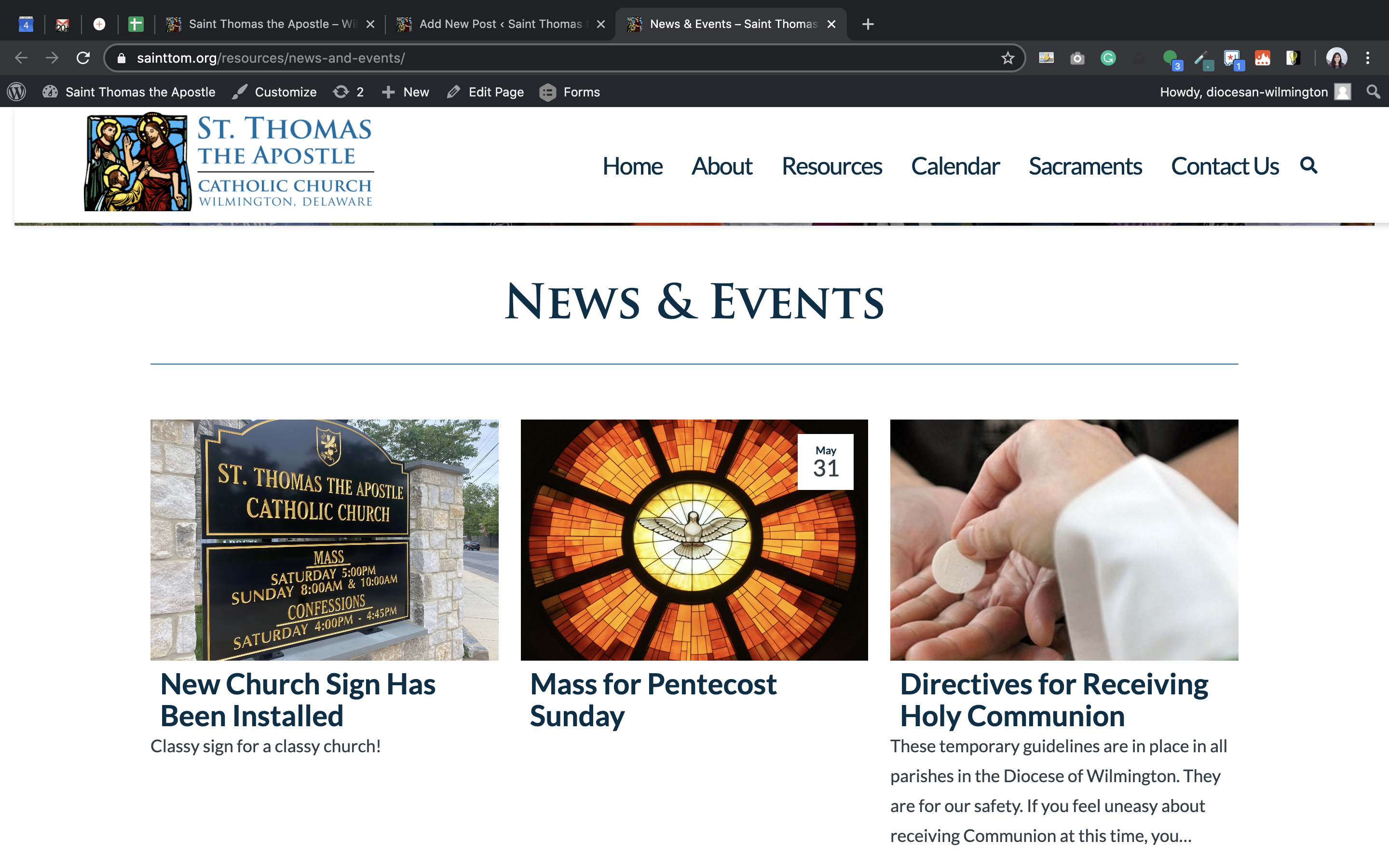
Task: Click the admin bar search icon
Action: pyautogui.click(x=1373, y=92)
